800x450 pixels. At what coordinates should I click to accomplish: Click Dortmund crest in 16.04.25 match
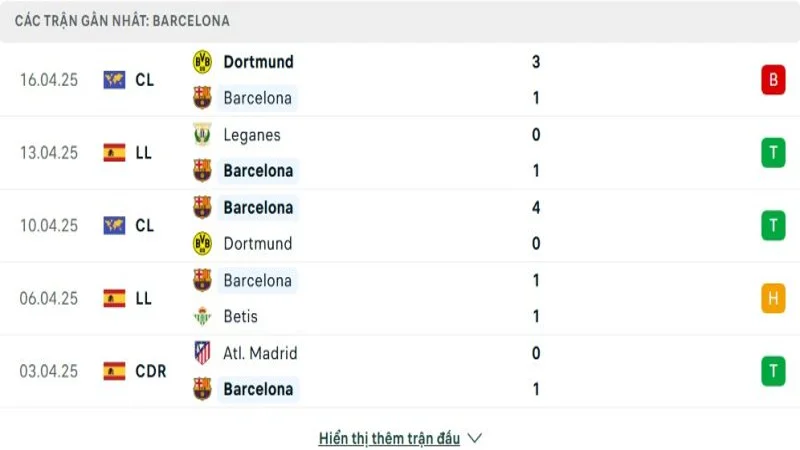202,62
